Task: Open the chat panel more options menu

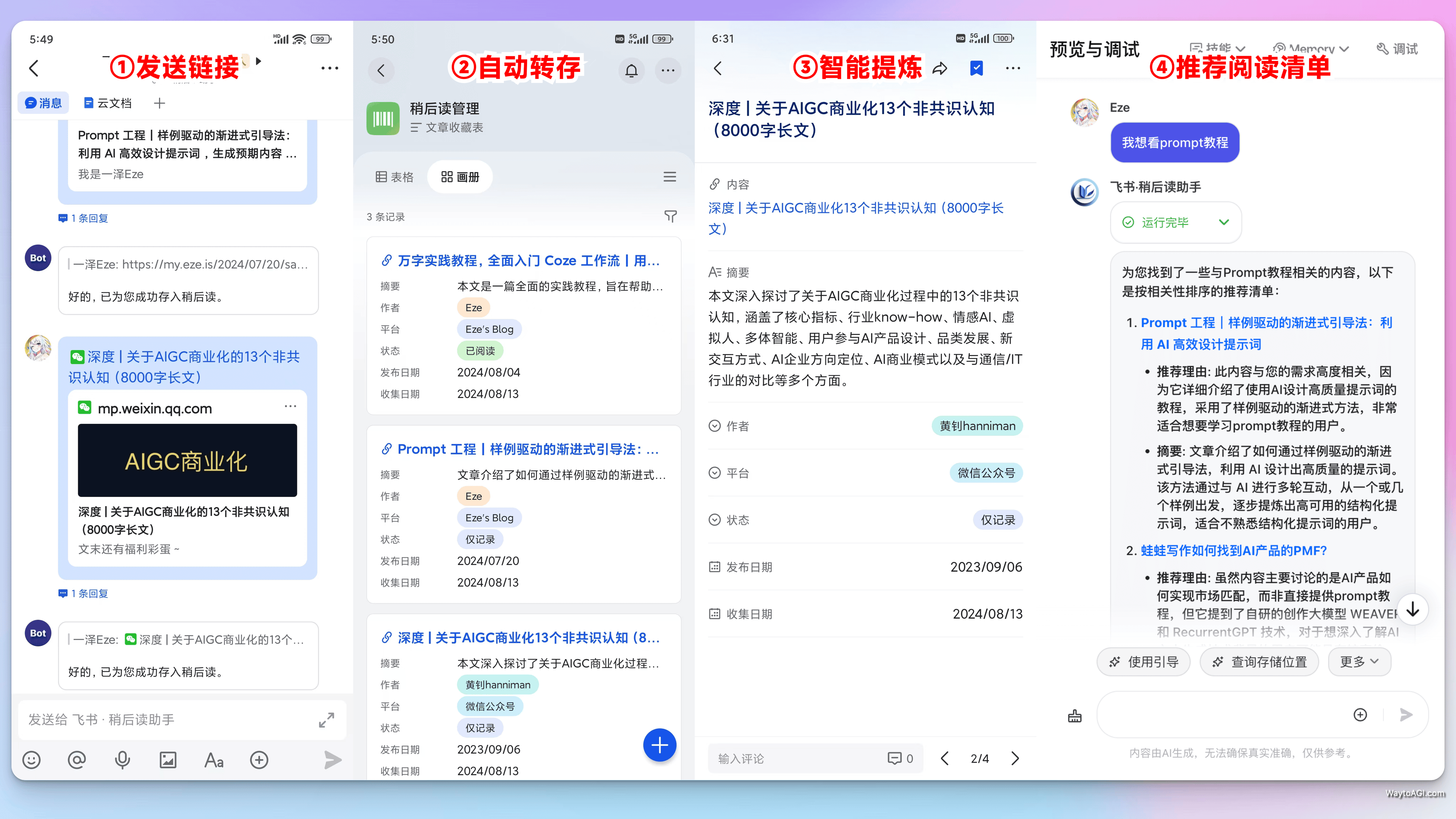Action: (330, 68)
